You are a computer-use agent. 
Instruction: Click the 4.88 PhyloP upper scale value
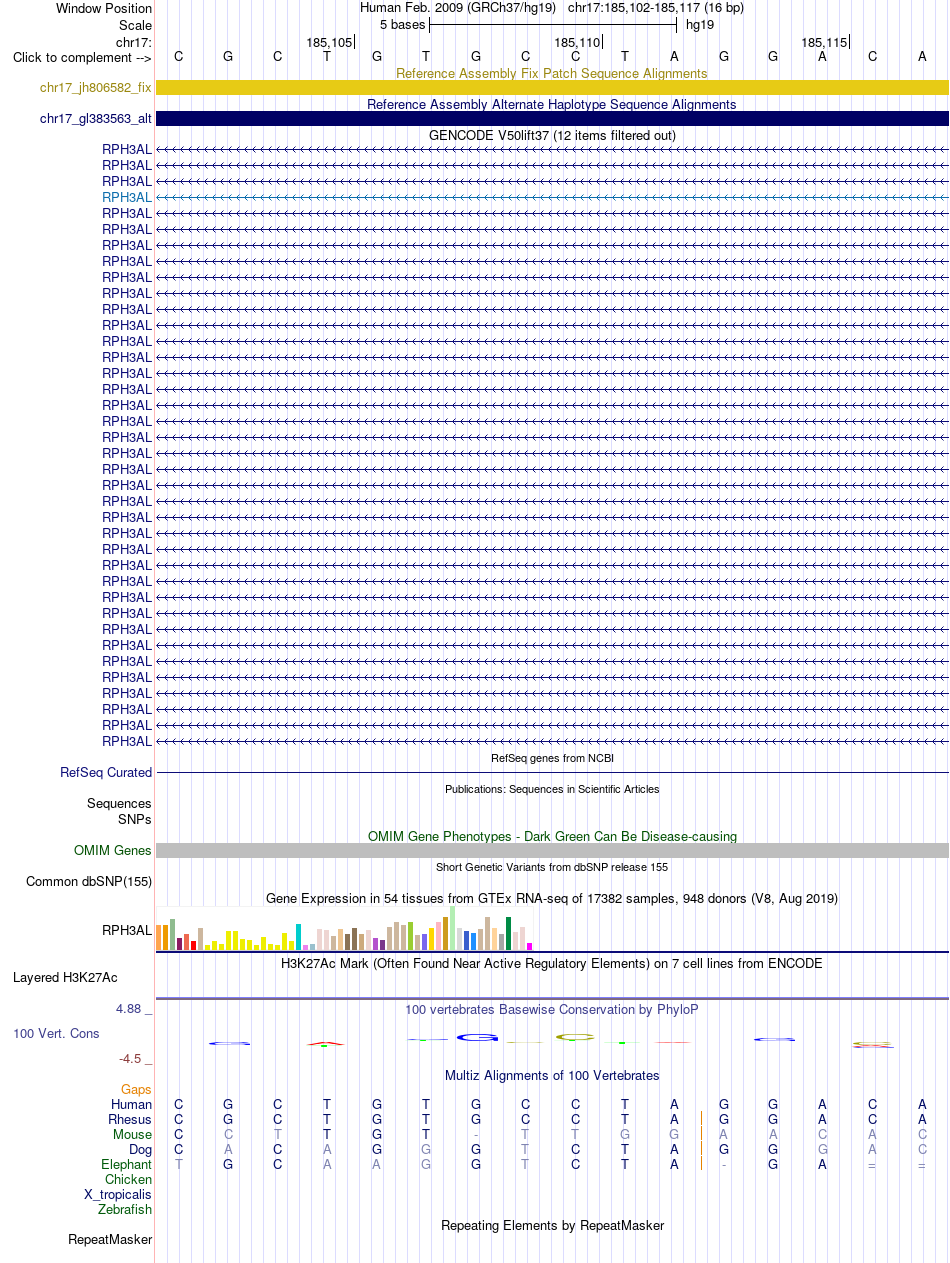click(x=130, y=1009)
